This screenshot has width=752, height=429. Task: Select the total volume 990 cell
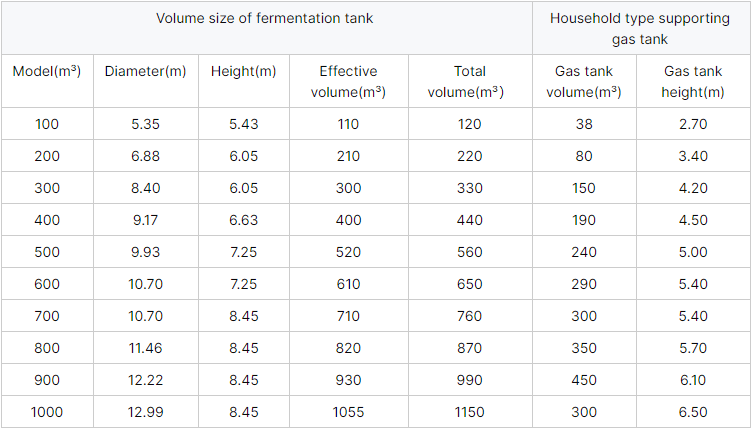[469, 380]
